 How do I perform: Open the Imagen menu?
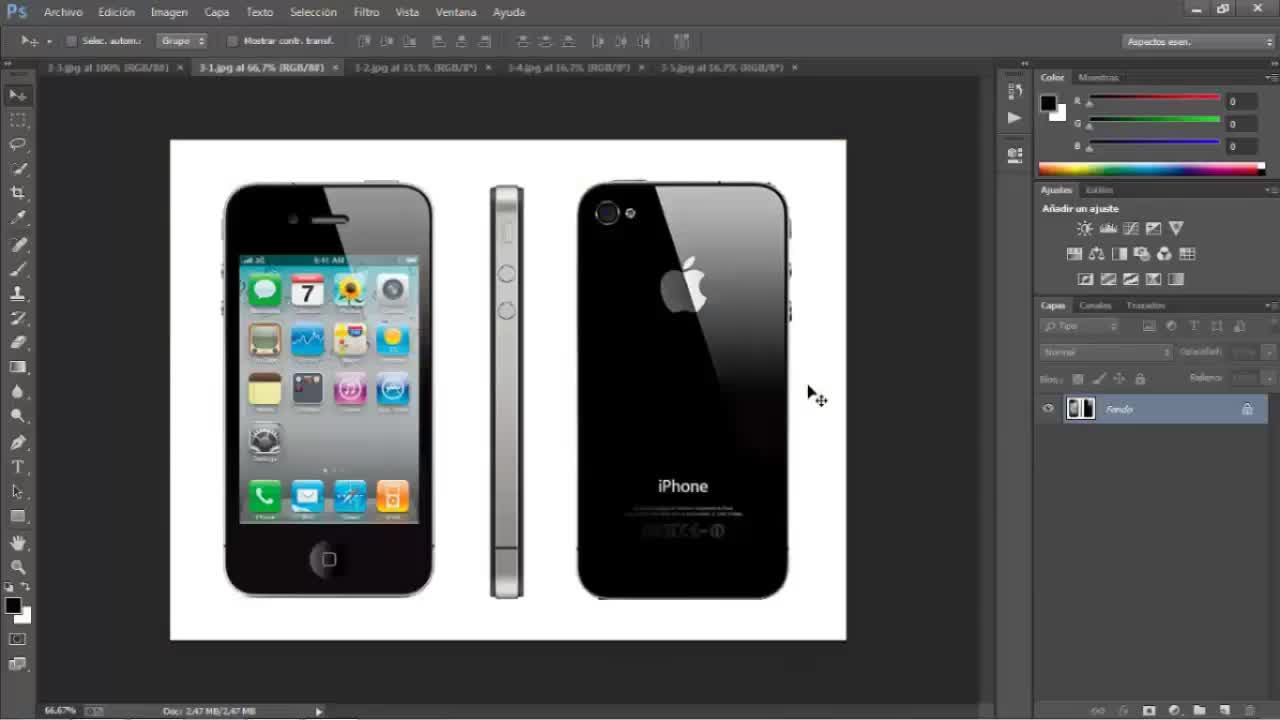point(169,12)
